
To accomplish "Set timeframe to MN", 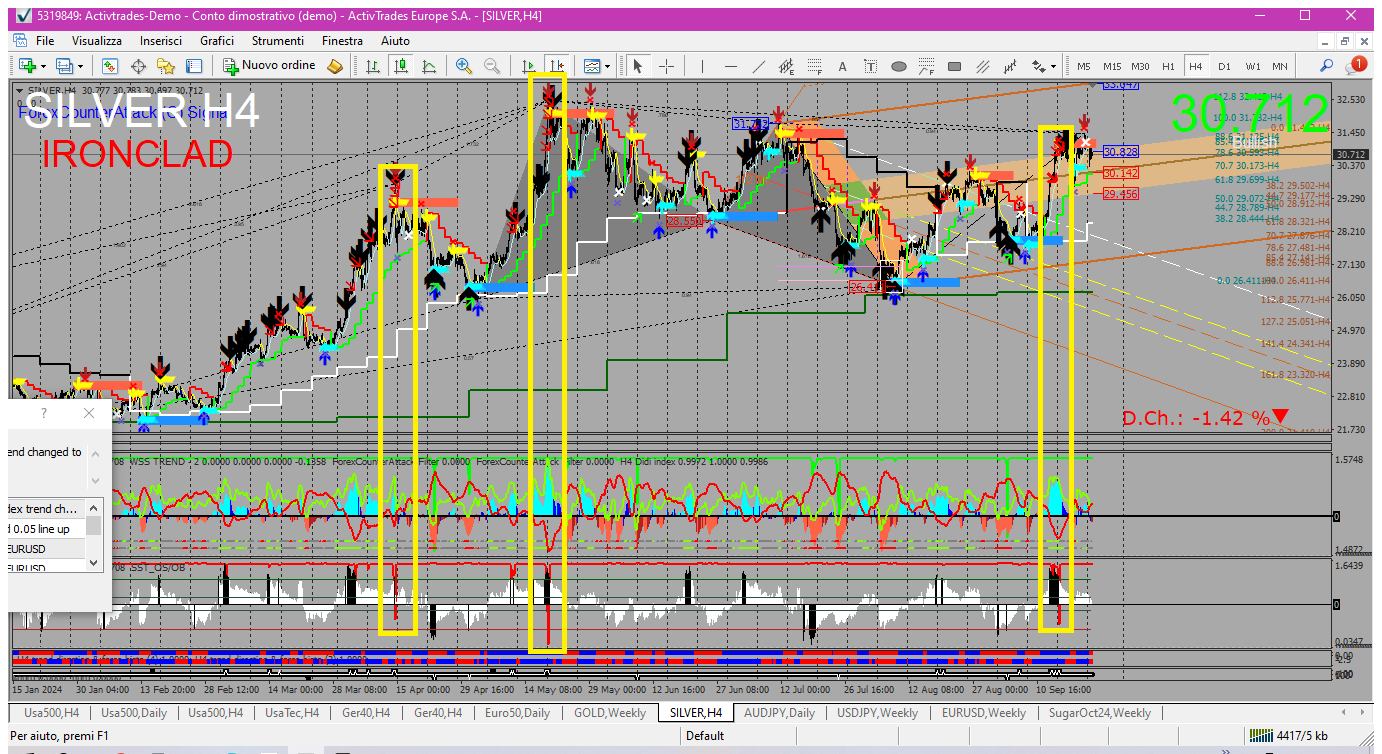I will 1280,66.
